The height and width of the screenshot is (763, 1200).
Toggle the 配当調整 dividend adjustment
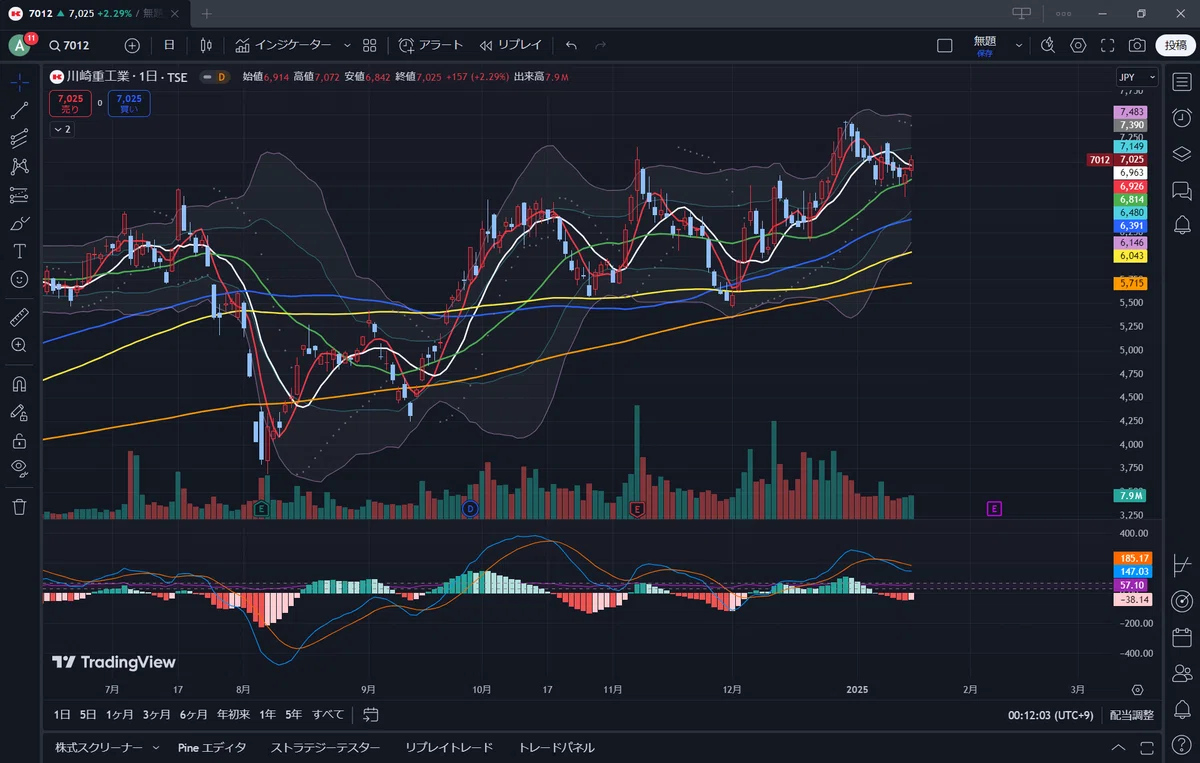[x=1131, y=715]
